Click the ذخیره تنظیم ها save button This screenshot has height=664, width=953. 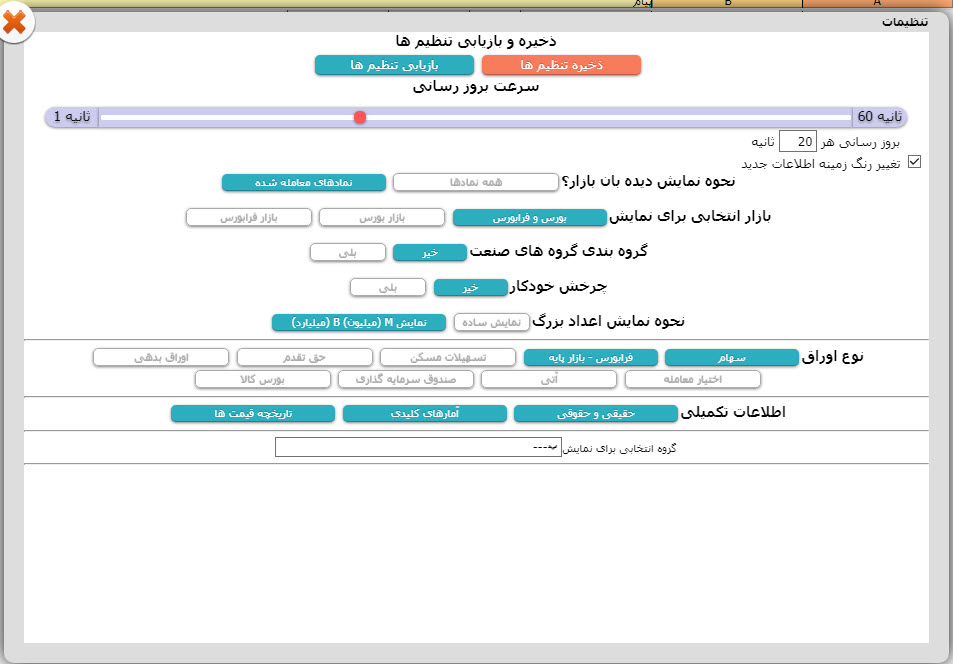pyautogui.click(x=561, y=65)
